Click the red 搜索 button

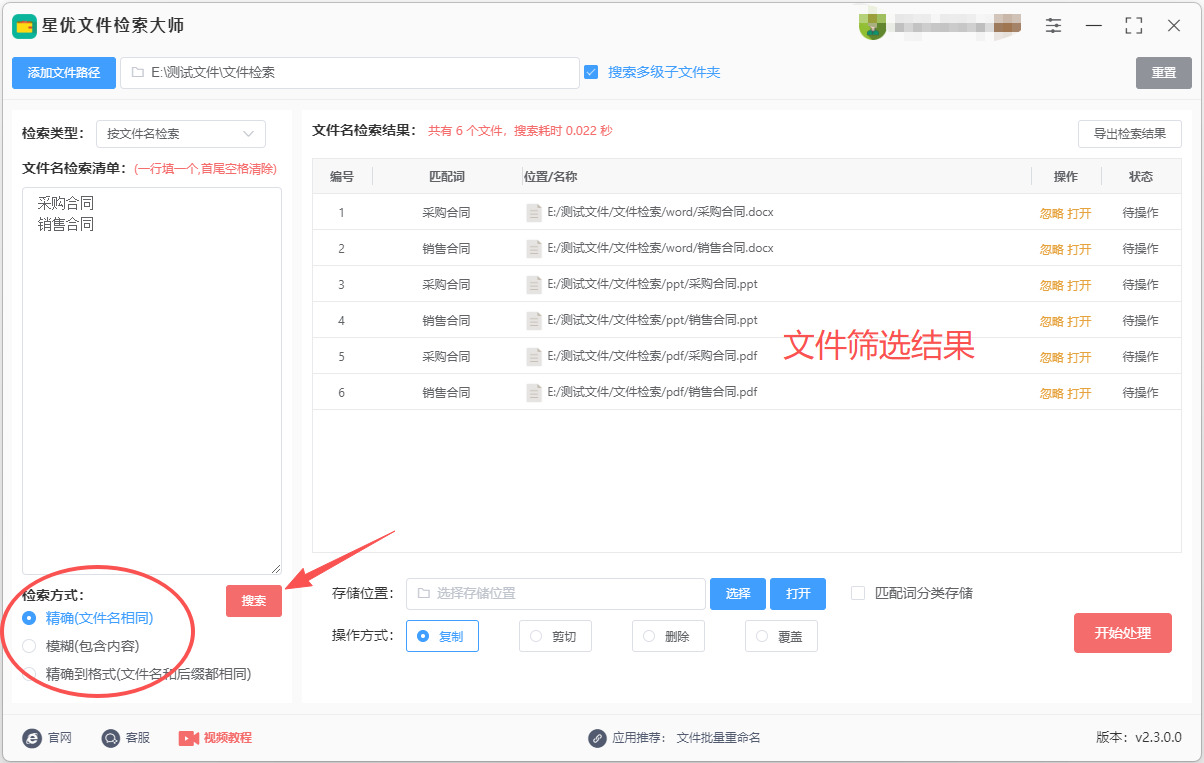(254, 601)
